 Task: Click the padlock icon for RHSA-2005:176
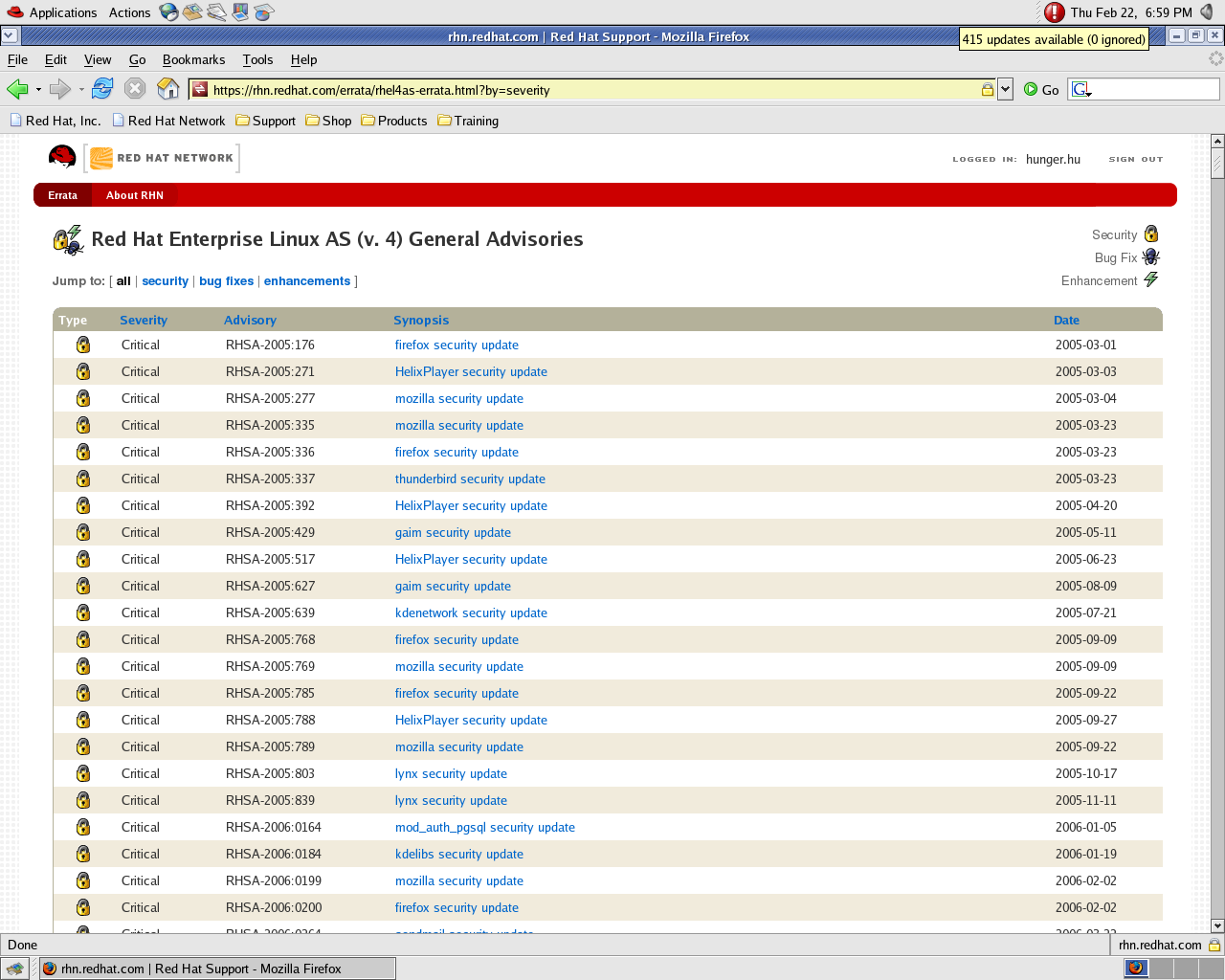tap(83, 345)
